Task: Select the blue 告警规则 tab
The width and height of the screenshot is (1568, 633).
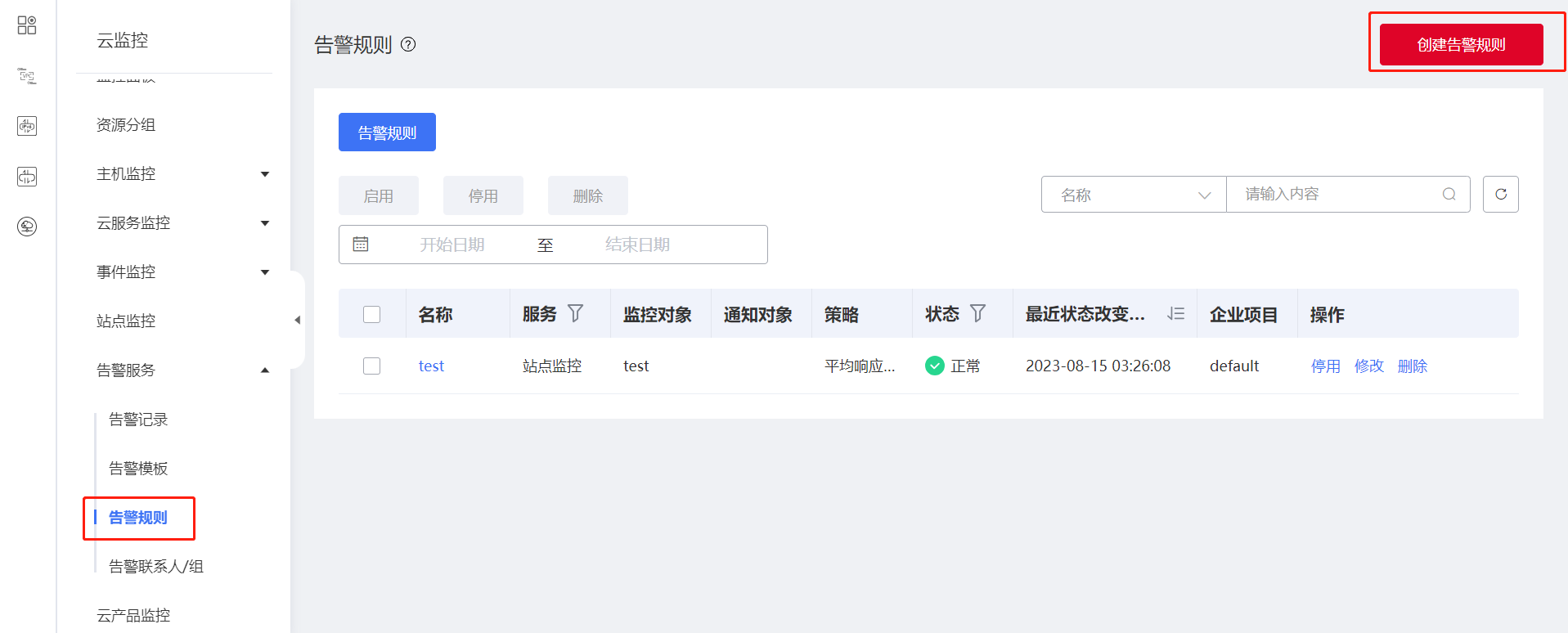Action: click(387, 132)
